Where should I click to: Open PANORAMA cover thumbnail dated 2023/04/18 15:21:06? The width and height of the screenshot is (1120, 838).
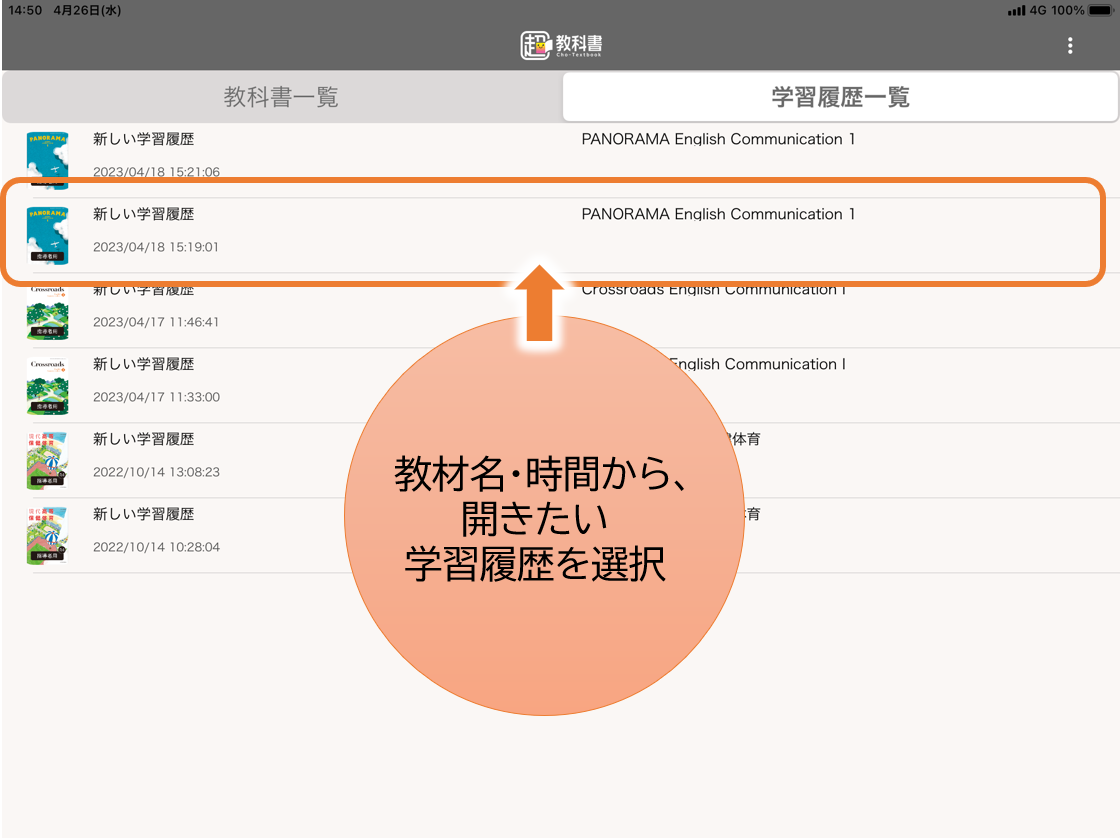[47, 160]
